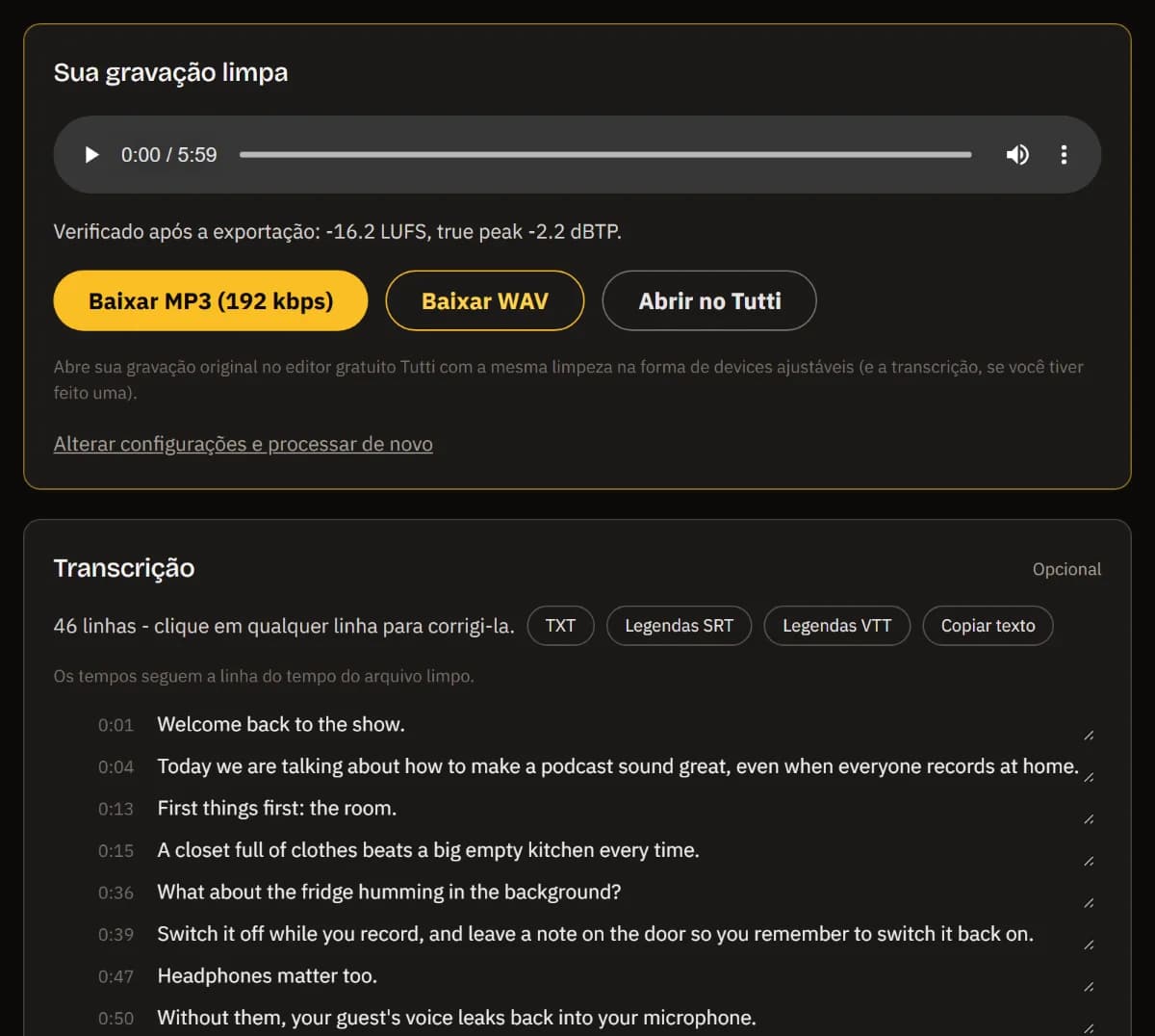Viewport: 1155px width, 1036px height.
Task: Click resize handle on "Welcome back" line
Action: tap(1089, 736)
